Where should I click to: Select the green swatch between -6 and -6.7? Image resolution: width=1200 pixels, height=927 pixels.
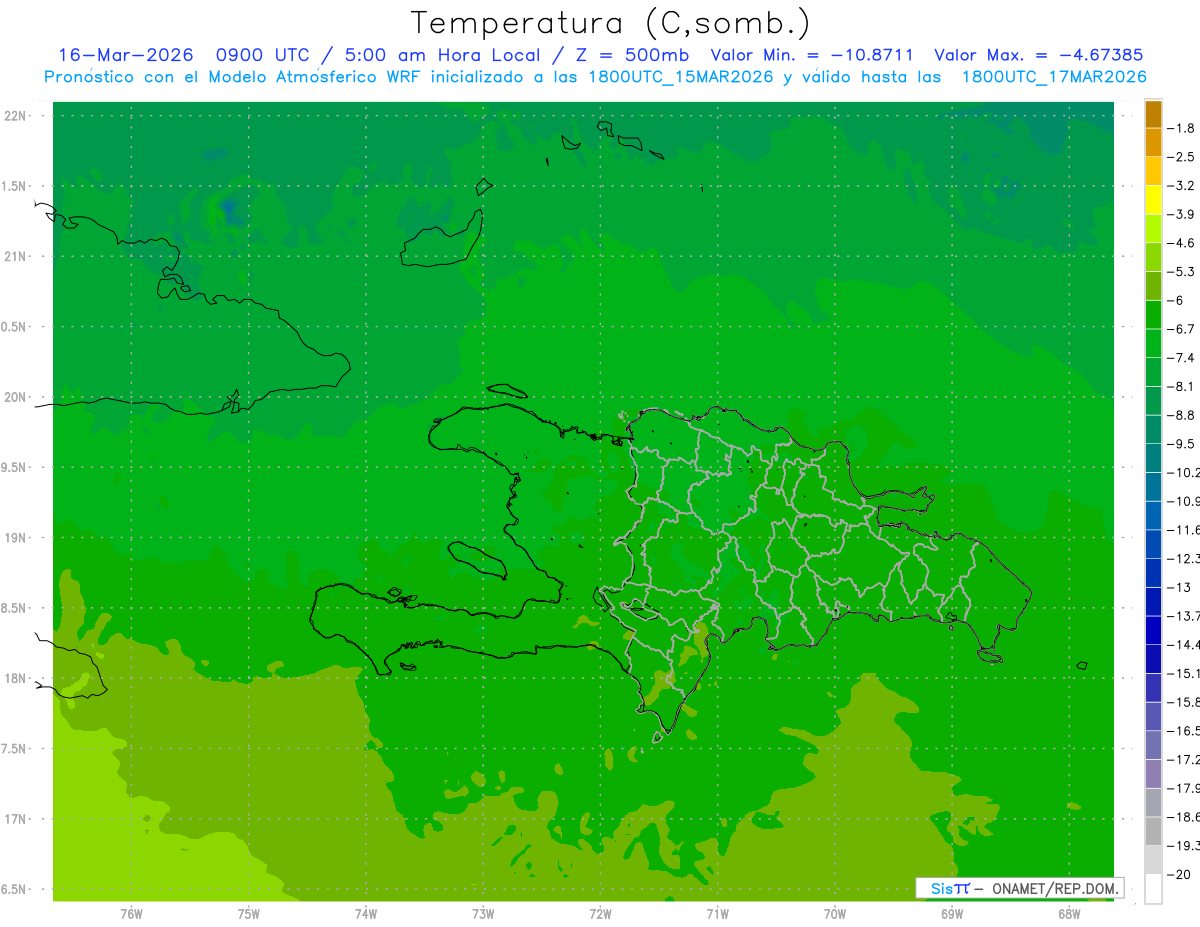coord(1153,315)
